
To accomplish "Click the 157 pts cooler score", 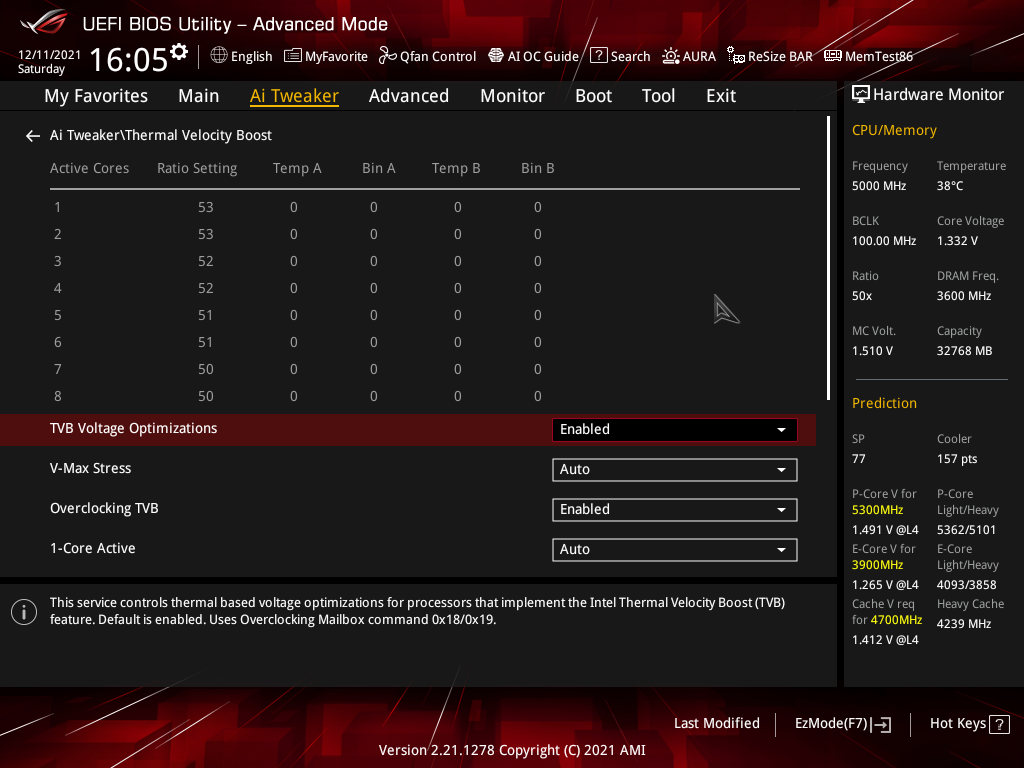I will [x=957, y=459].
